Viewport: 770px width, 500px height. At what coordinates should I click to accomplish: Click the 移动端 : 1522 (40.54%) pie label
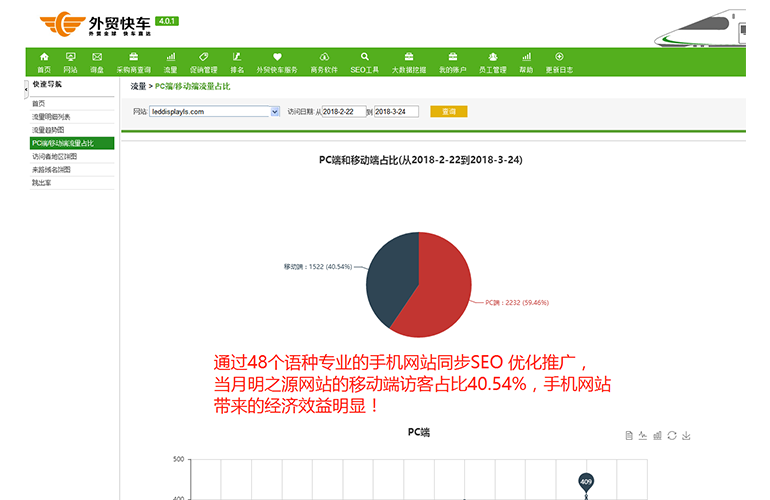point(318,267)
